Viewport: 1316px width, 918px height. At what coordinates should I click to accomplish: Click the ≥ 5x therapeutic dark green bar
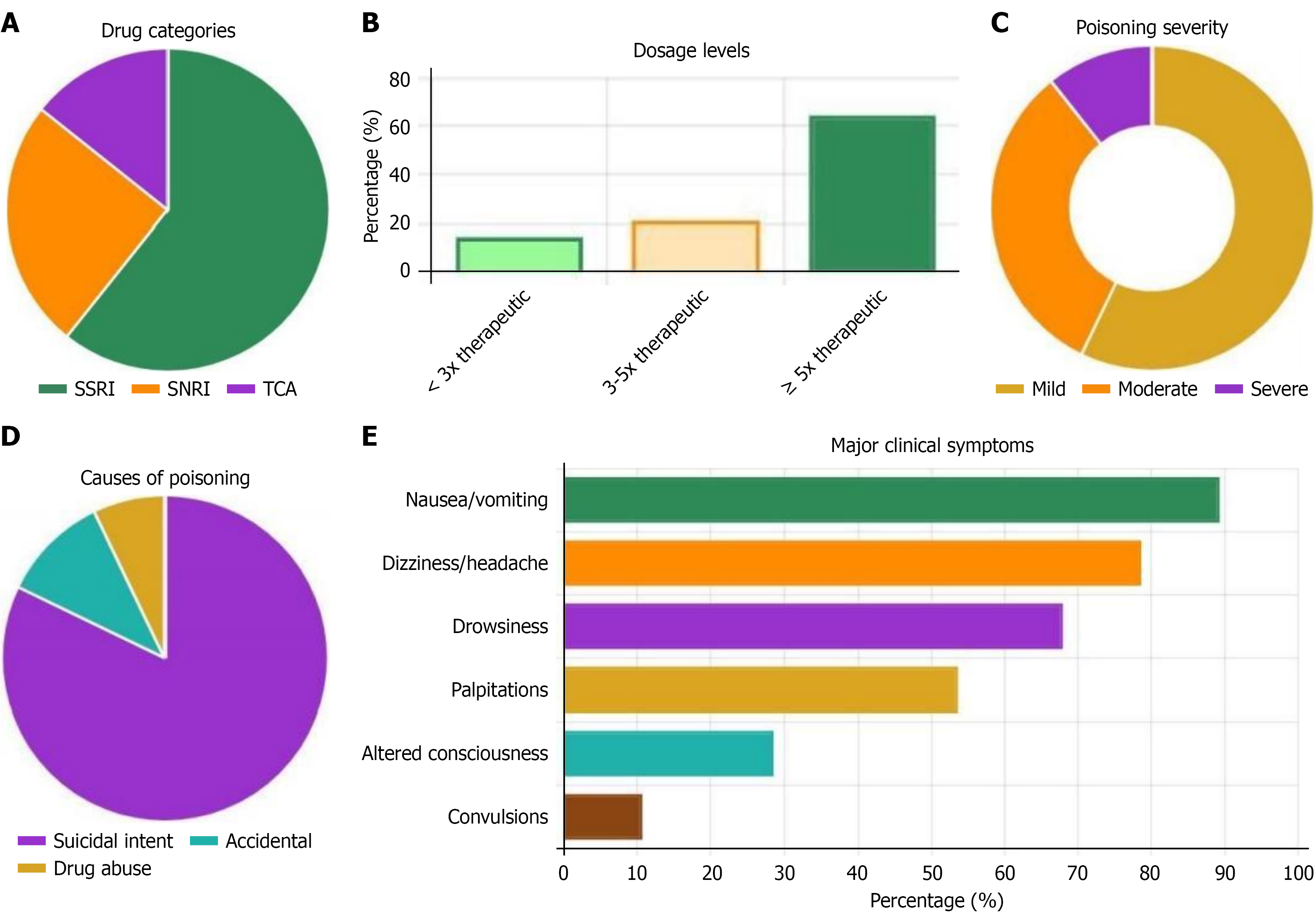pyautogui.click(x=872, y=193)
